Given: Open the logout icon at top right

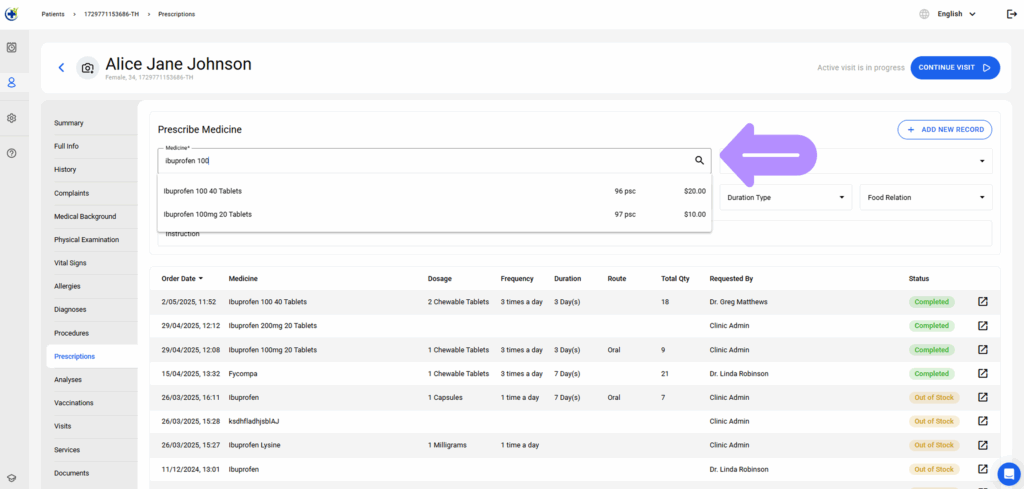Looking at the screenshot, I should [1012, 14].
